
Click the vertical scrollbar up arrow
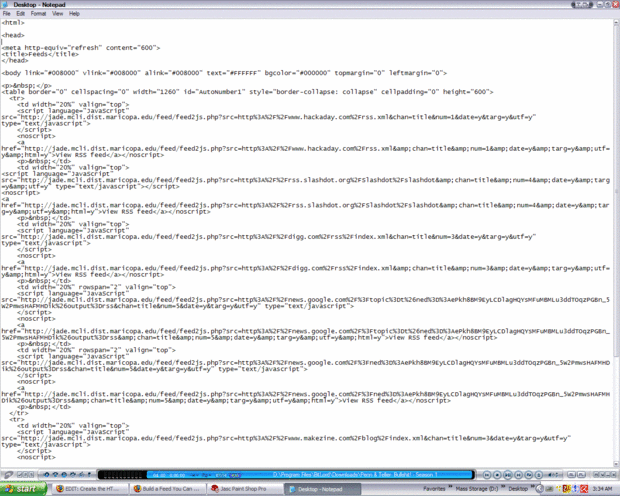[616, 23]
